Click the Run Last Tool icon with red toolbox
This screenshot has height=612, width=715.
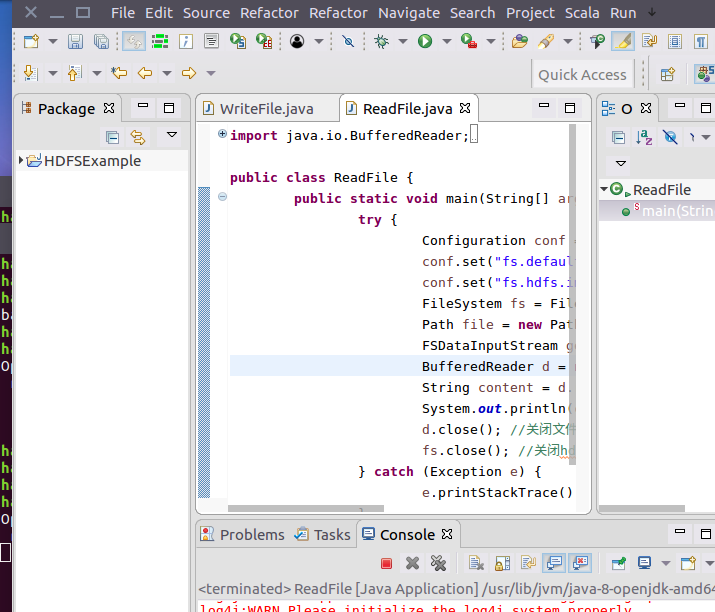tap(468, 41)
